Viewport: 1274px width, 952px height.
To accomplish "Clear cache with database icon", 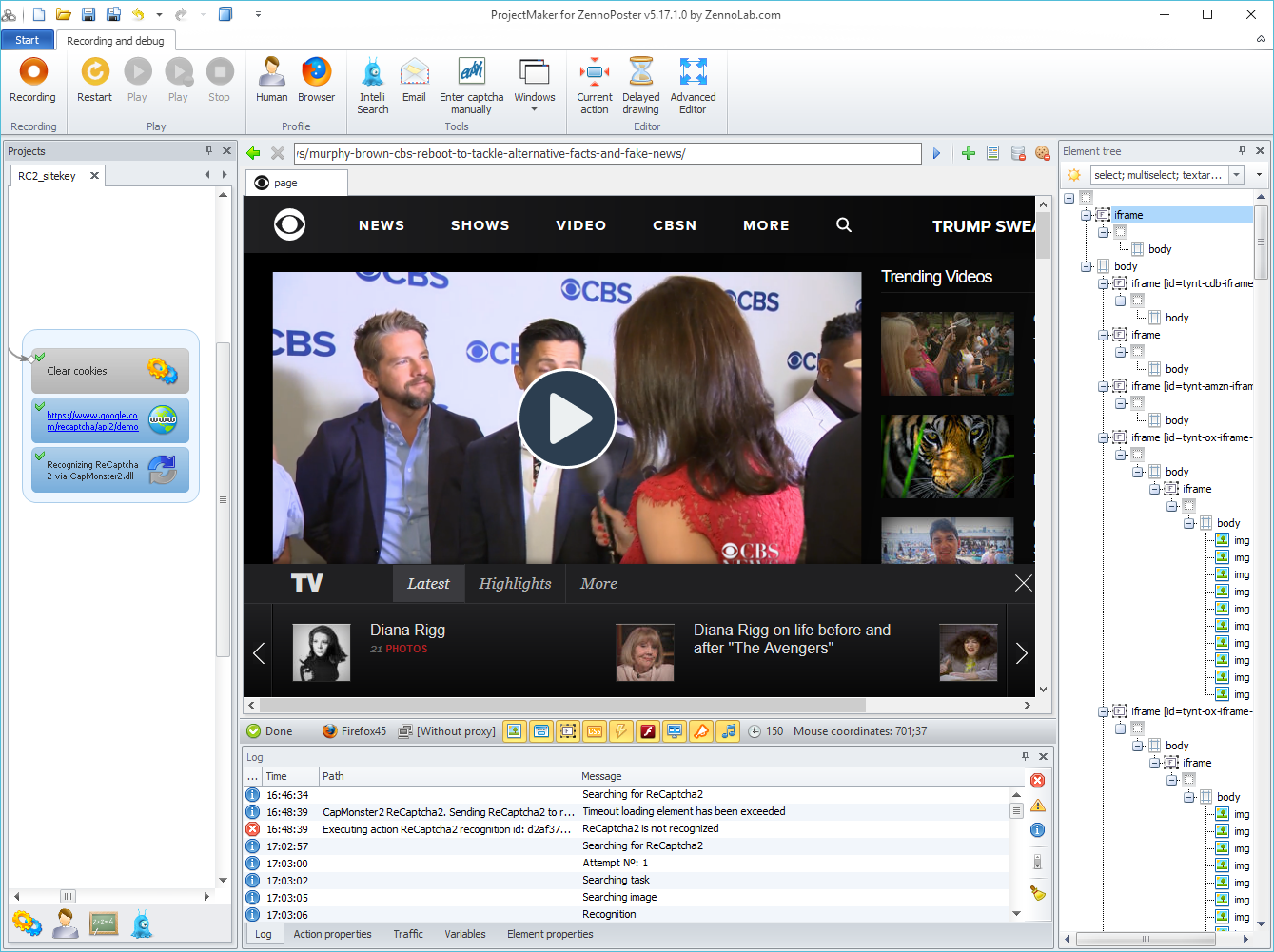I will 1017,153.
